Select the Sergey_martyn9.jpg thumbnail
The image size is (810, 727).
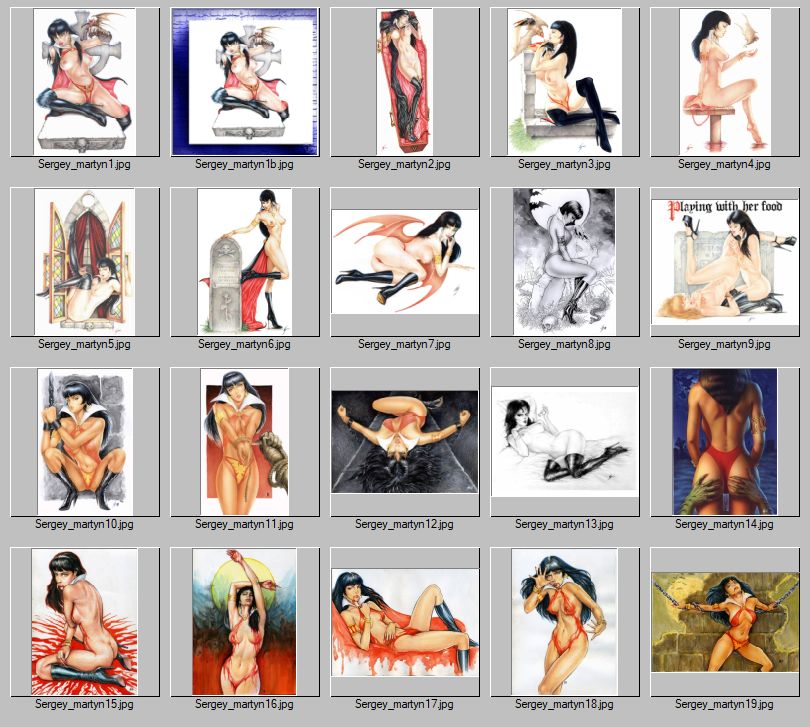[x=725, y=262]
